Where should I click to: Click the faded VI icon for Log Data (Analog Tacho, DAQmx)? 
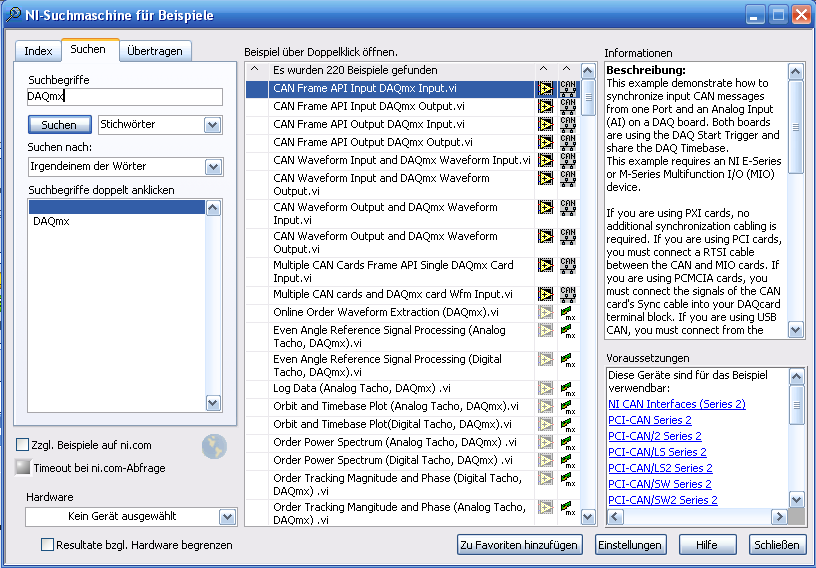[545, 388]
